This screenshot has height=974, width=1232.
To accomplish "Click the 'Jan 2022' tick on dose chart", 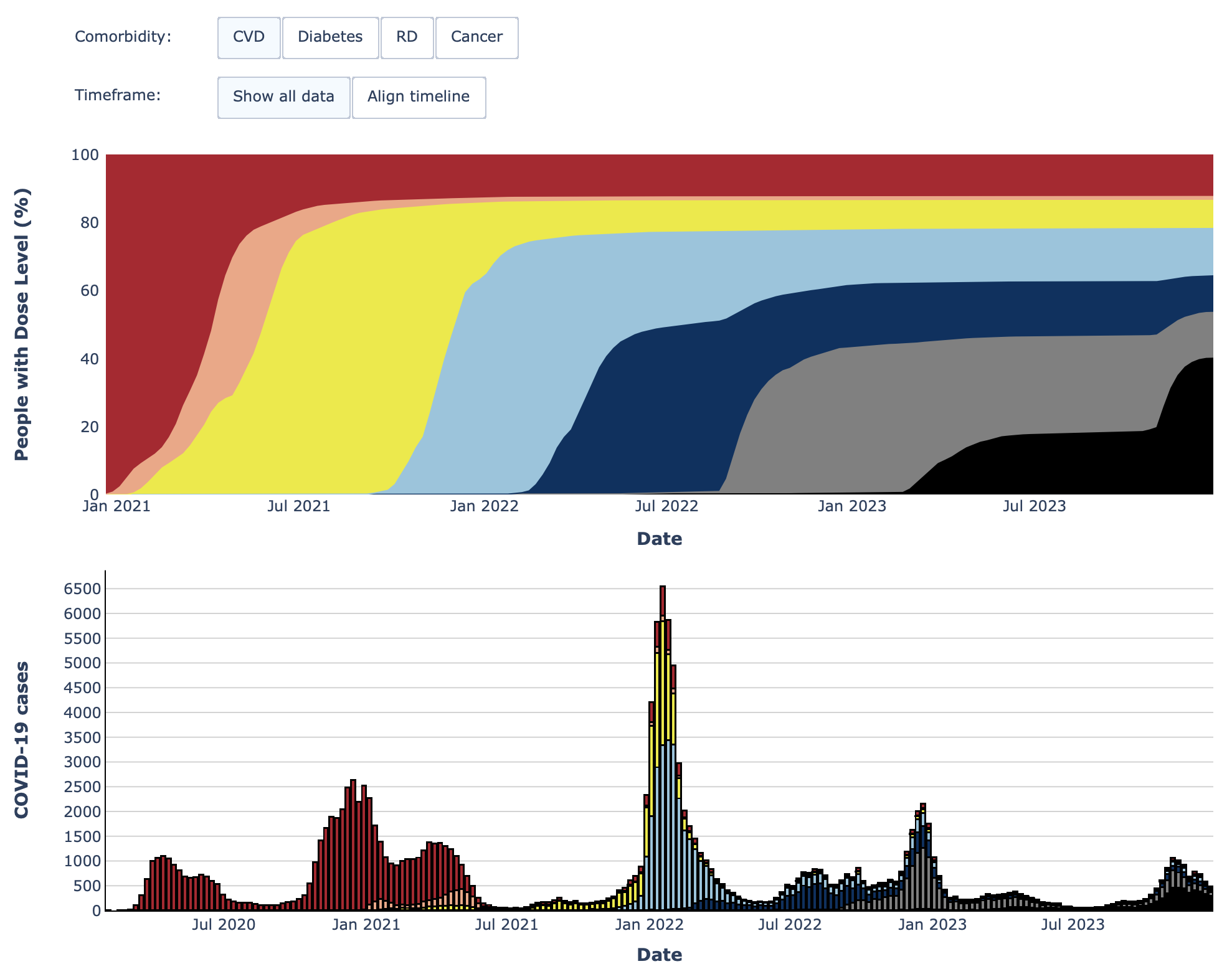I will click(484, 506).
